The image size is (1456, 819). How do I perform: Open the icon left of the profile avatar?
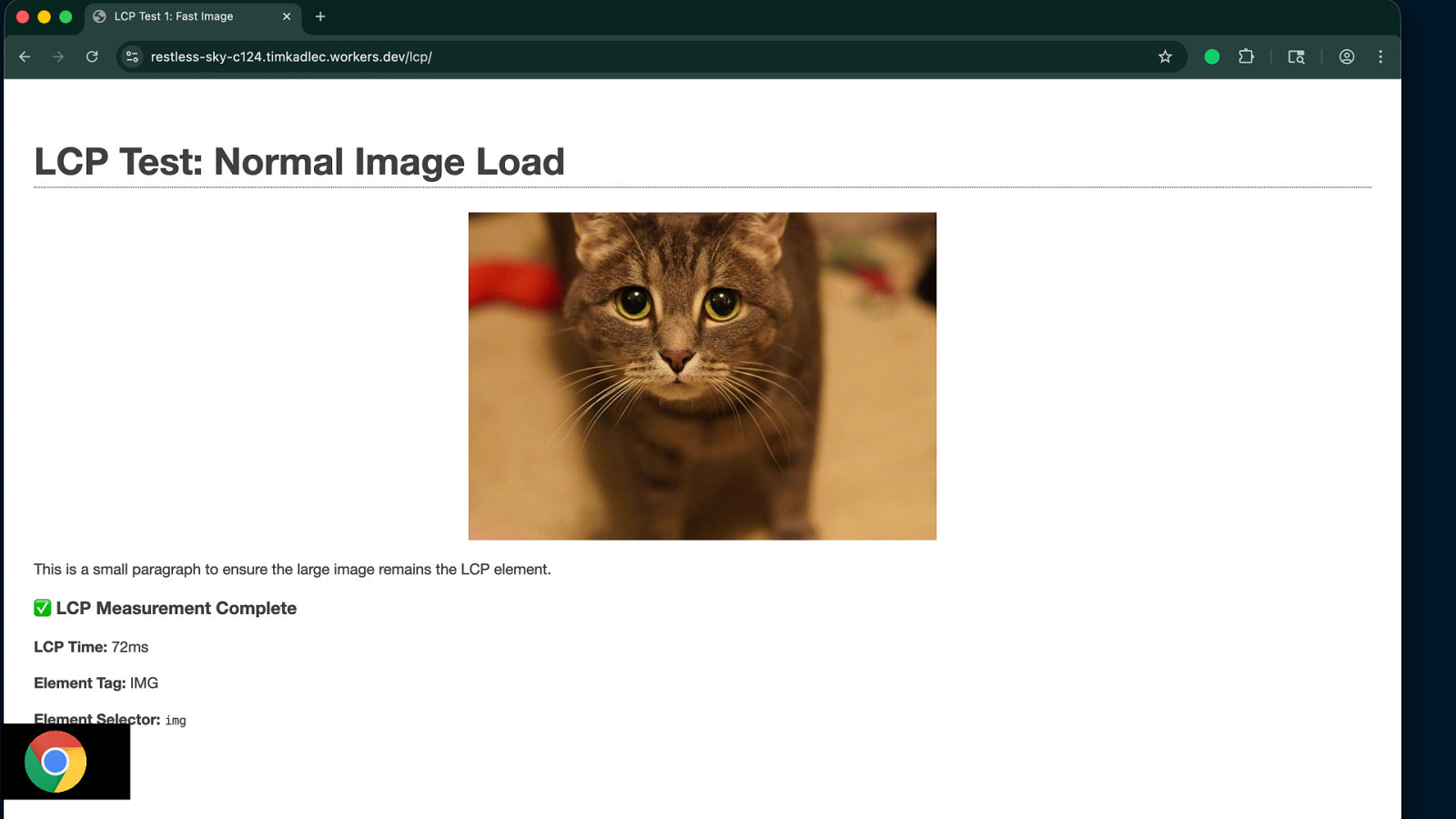[x=1296, y=56]
